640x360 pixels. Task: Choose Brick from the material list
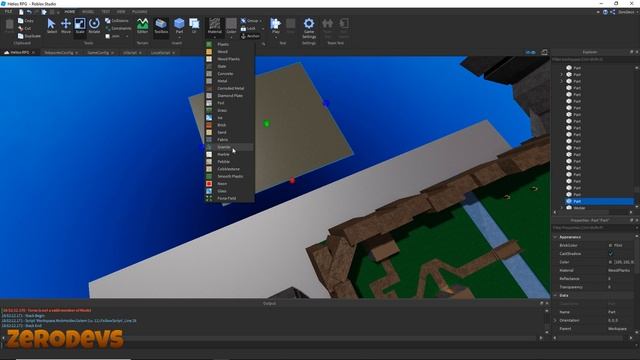229,125
